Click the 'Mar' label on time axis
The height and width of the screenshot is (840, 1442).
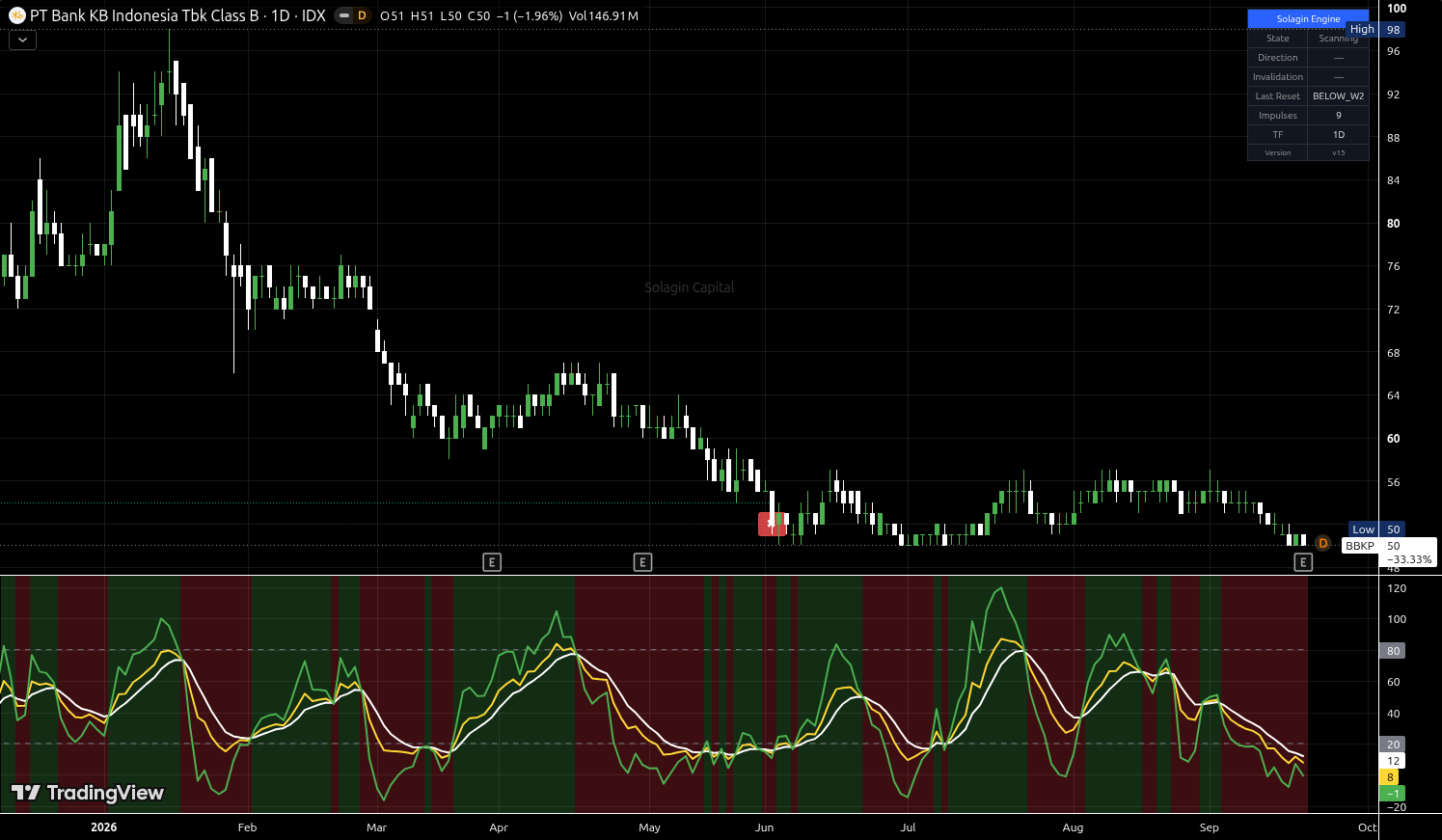pyautogui.click(x=376, y=827)
